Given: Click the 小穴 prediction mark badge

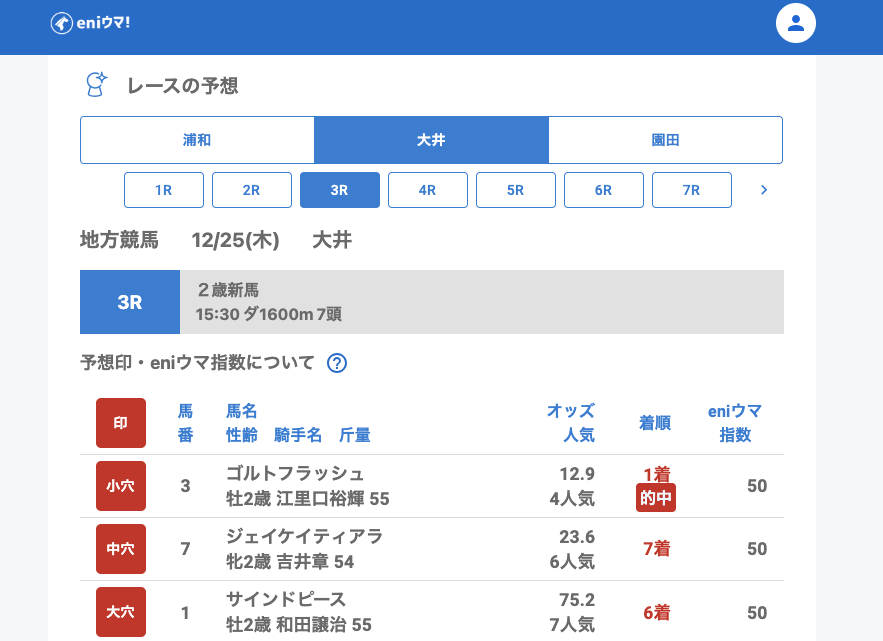Looking at the screenshot, I should point(121,486).
